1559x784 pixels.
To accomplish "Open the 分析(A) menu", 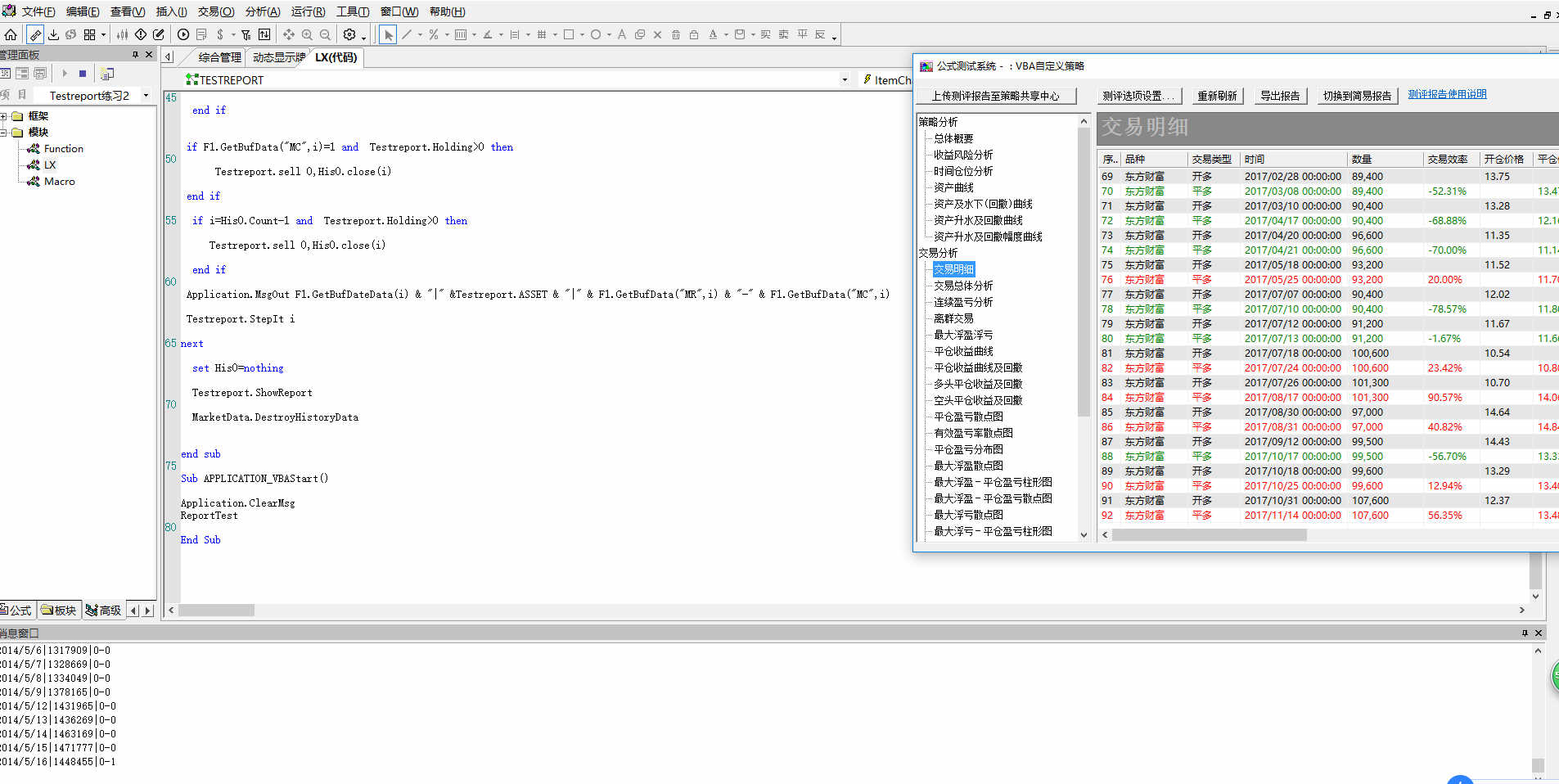I will click(x=263, y=11).
